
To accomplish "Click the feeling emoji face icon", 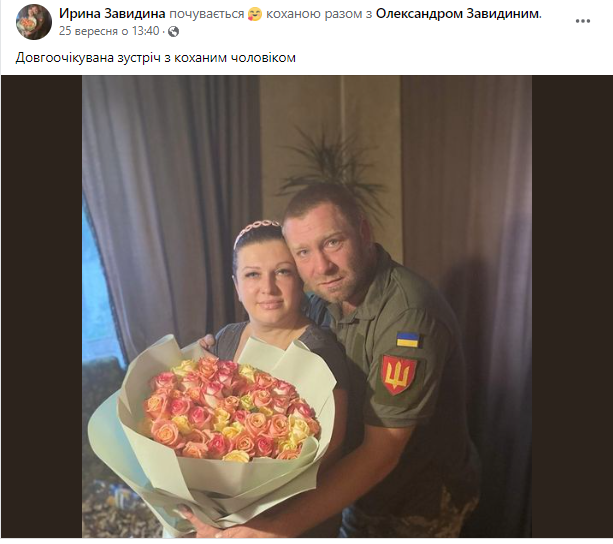I will pos(255,14).
